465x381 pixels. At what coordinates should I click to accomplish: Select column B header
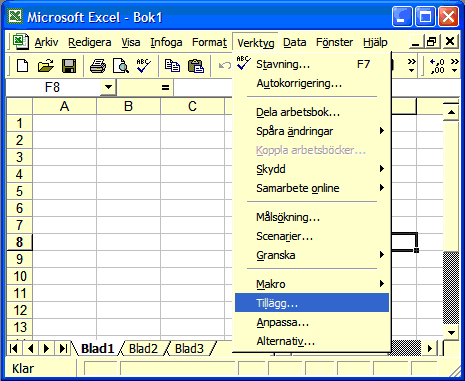coord(128,106)
